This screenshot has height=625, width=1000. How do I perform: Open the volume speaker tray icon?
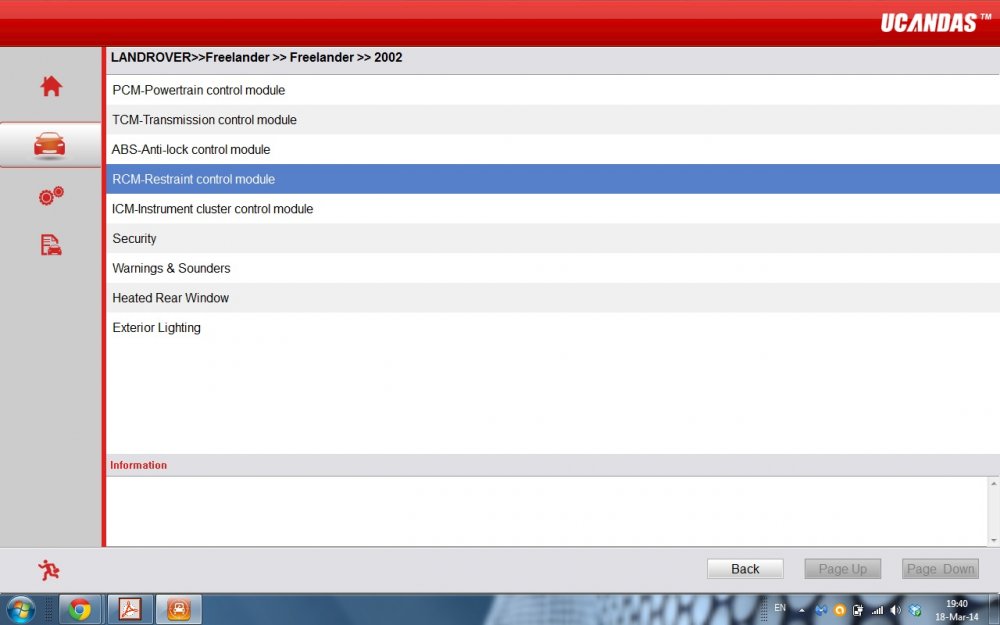[896, 610]
